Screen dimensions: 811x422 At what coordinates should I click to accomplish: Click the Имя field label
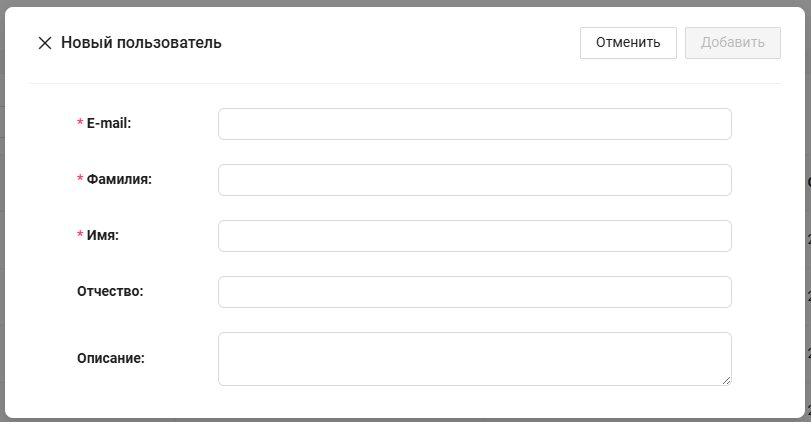103,235
